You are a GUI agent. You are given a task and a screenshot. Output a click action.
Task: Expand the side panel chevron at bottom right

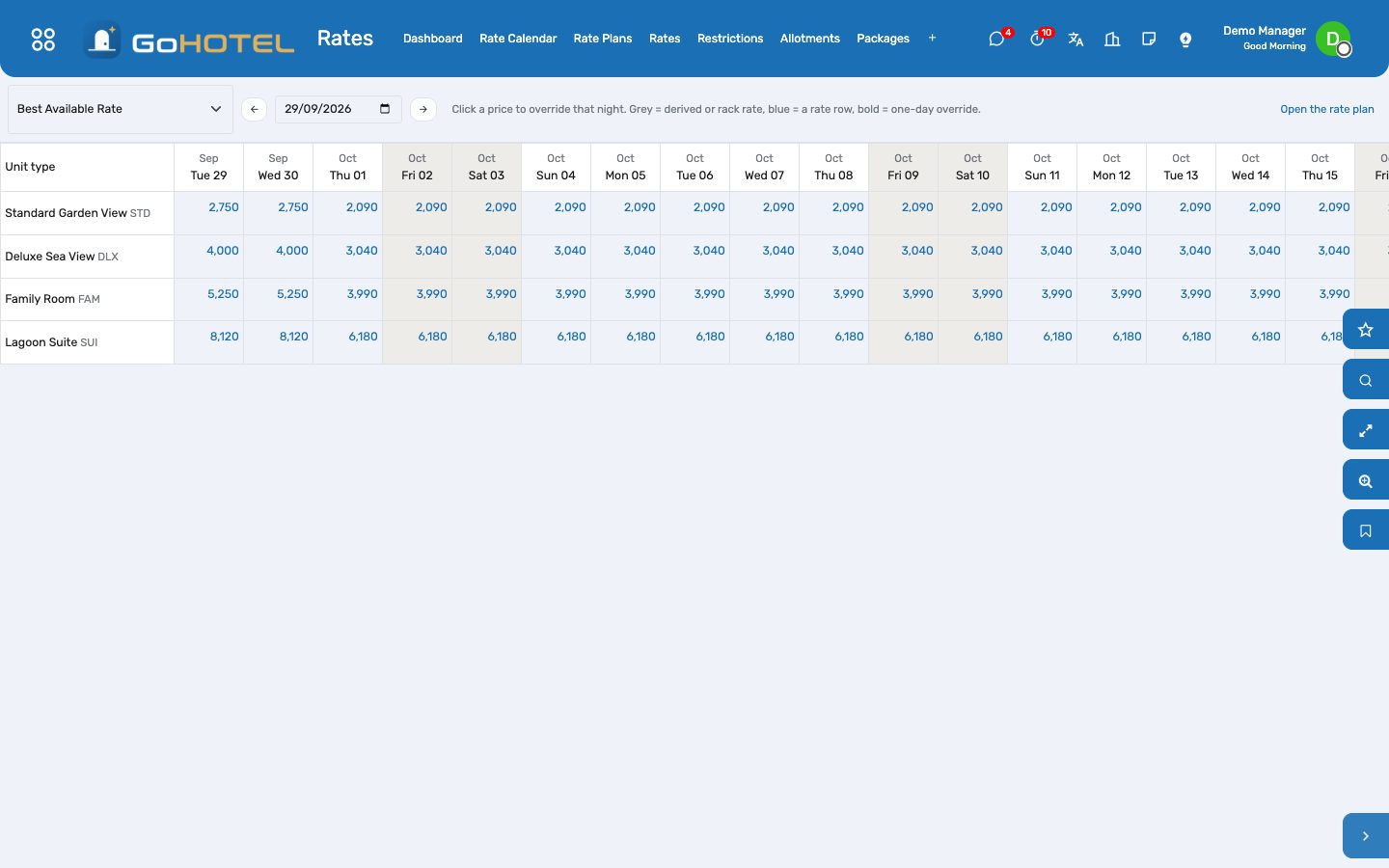tap(1366, 836)
